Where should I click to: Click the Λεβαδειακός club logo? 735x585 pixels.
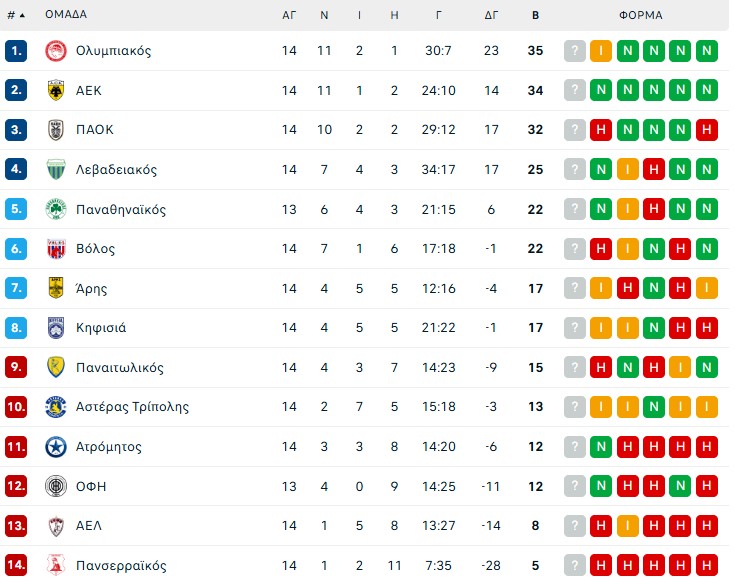pos(55,170)
